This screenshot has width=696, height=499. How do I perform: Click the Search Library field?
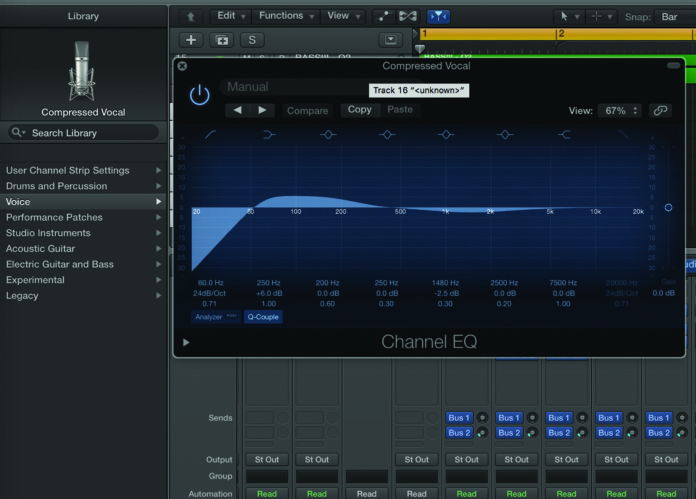(x=83, y=133)
